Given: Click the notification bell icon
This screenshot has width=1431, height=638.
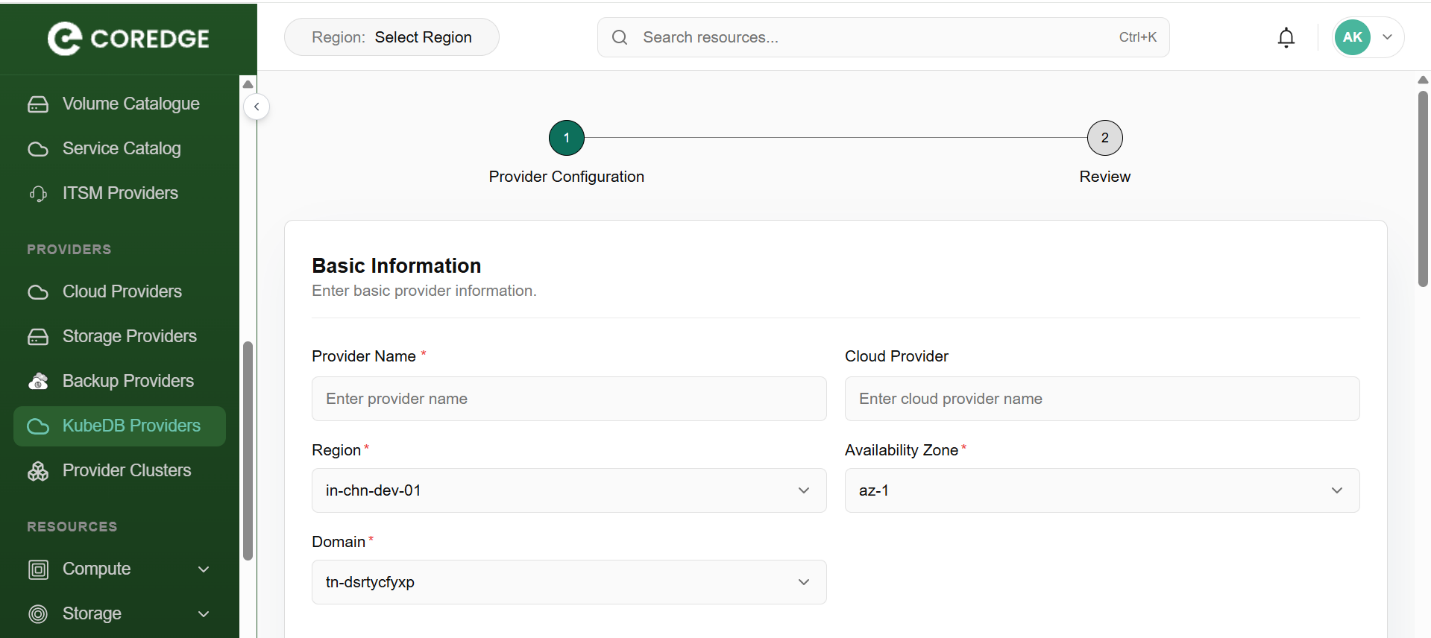Looking at the screenshot, I should (1286, 38).
